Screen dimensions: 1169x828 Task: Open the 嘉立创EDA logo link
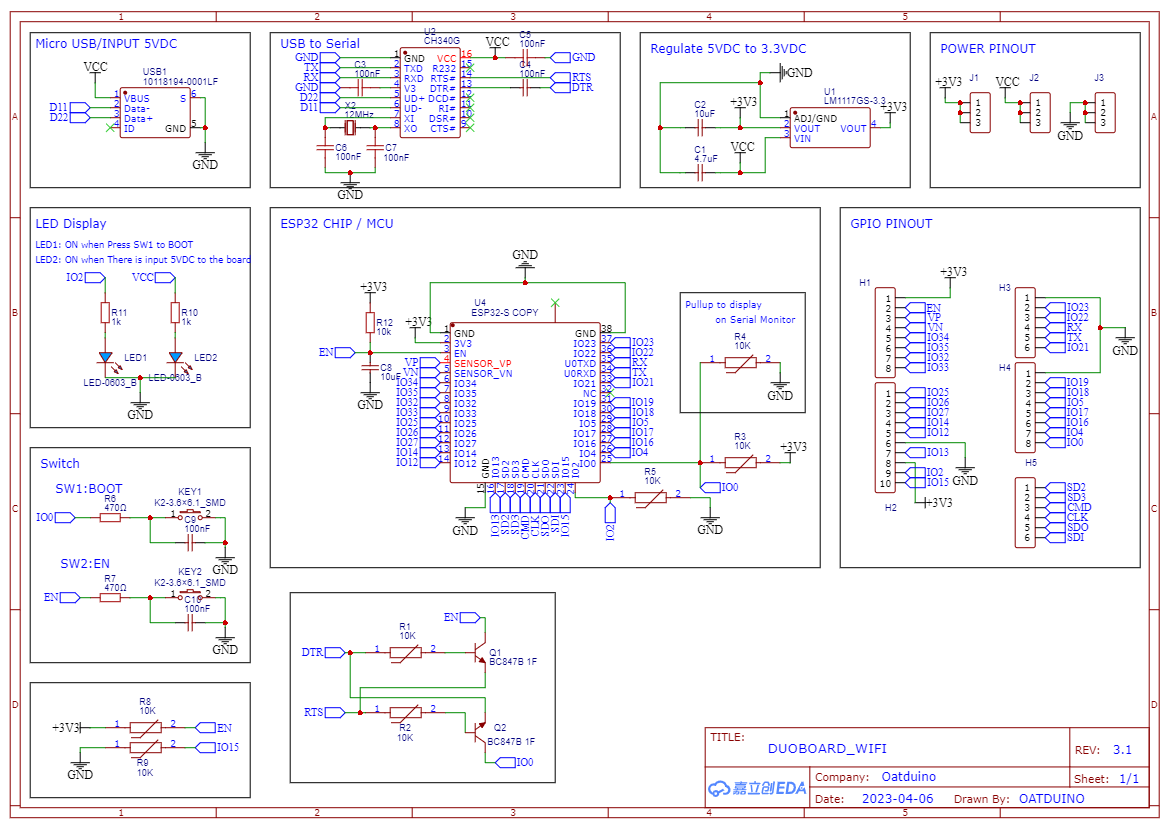[756, 788]
